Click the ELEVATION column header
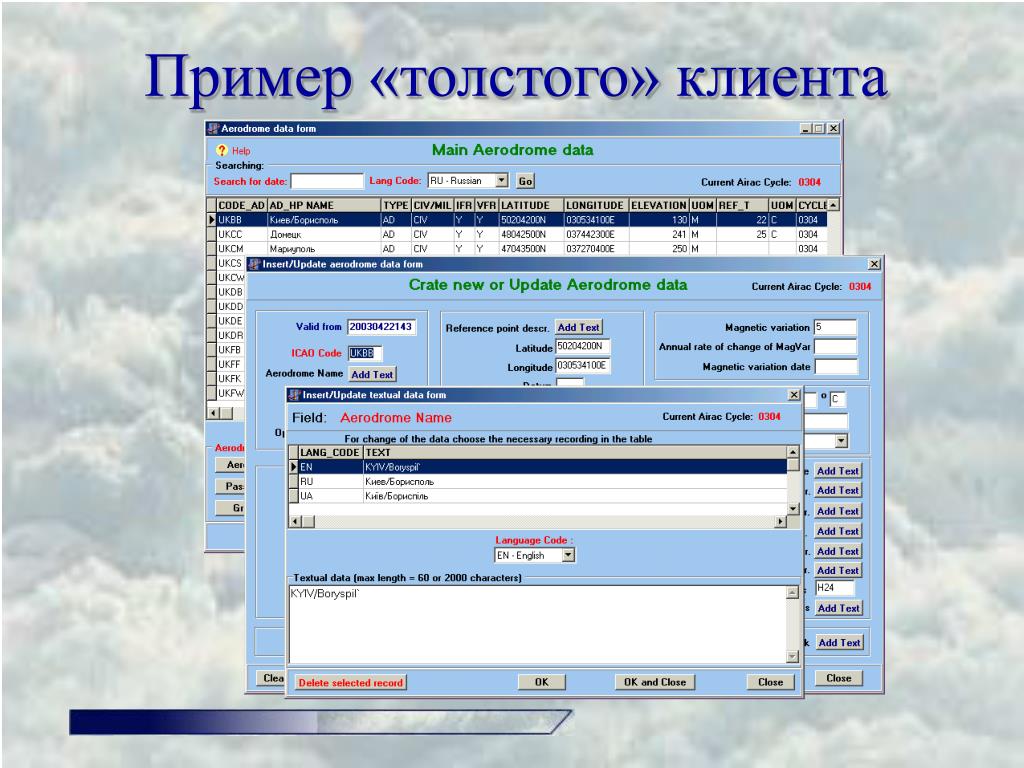The image size is (1024, 768). coord(658,205)
